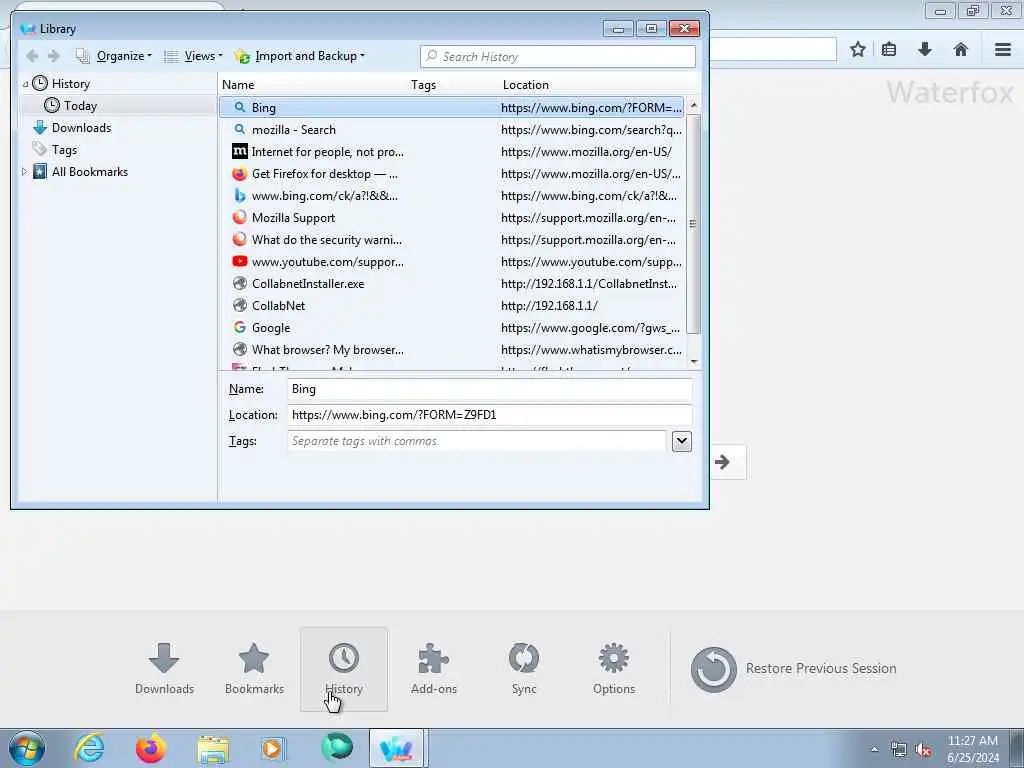Open Bookmarks from start page launcher
The width and height of the screenshot is (1024, 768).
click(254, 669)
